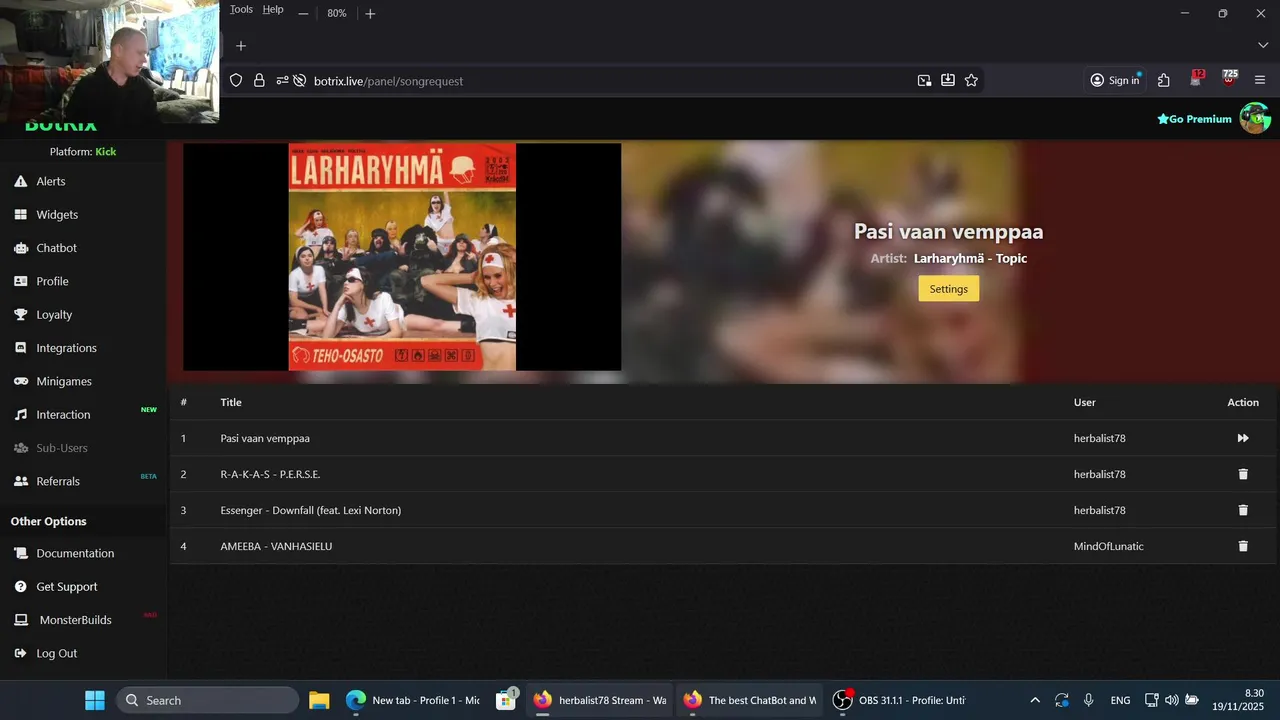
Task: Expand the list all tabs chevron
Action: tap(1263, 45)
